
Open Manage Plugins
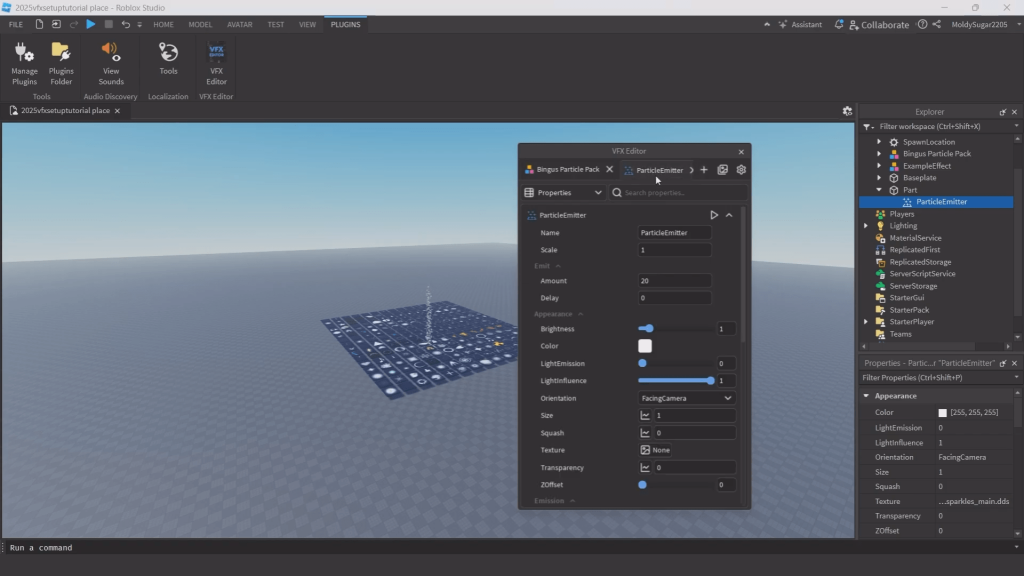click(24, 63)
